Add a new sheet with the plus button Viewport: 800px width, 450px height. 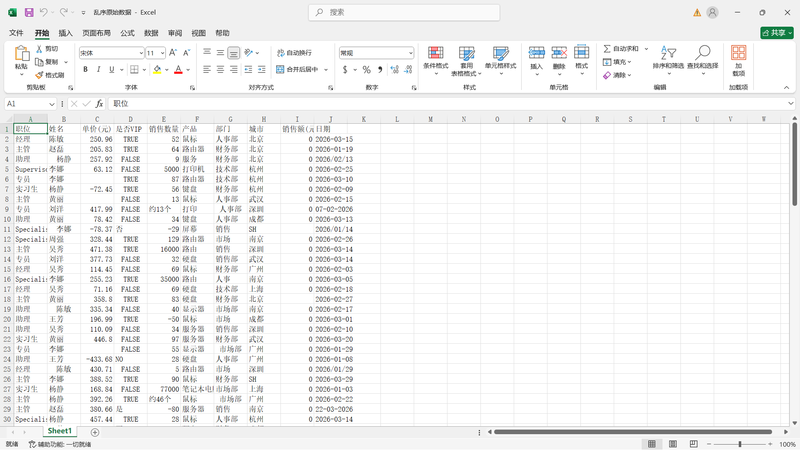click(94, 432)
